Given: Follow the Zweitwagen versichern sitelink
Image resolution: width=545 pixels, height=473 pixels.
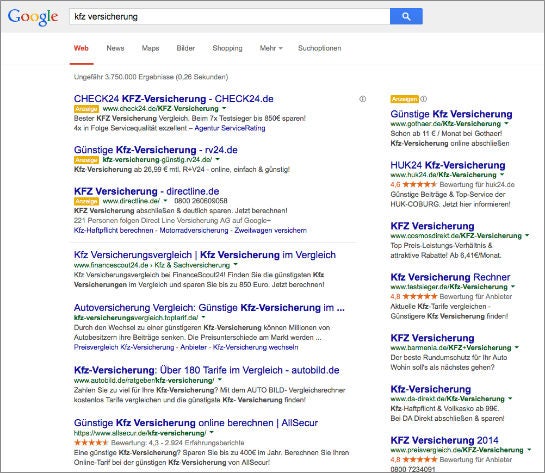Looking at the screenshot, I should 271,230.
